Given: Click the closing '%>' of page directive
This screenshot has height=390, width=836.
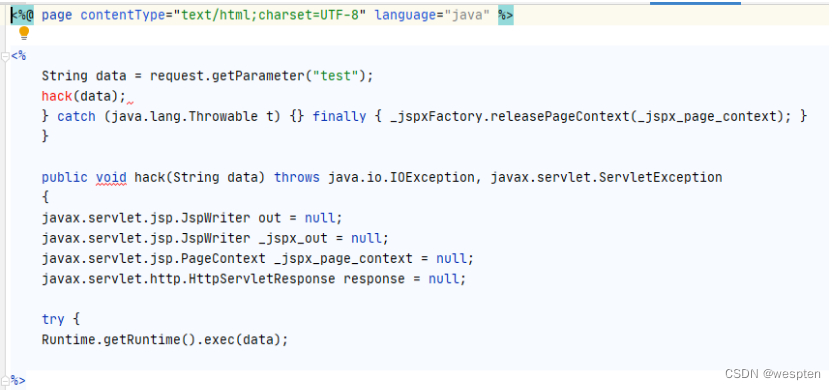Looking at the screenshot, I should (x=505, y=15).
